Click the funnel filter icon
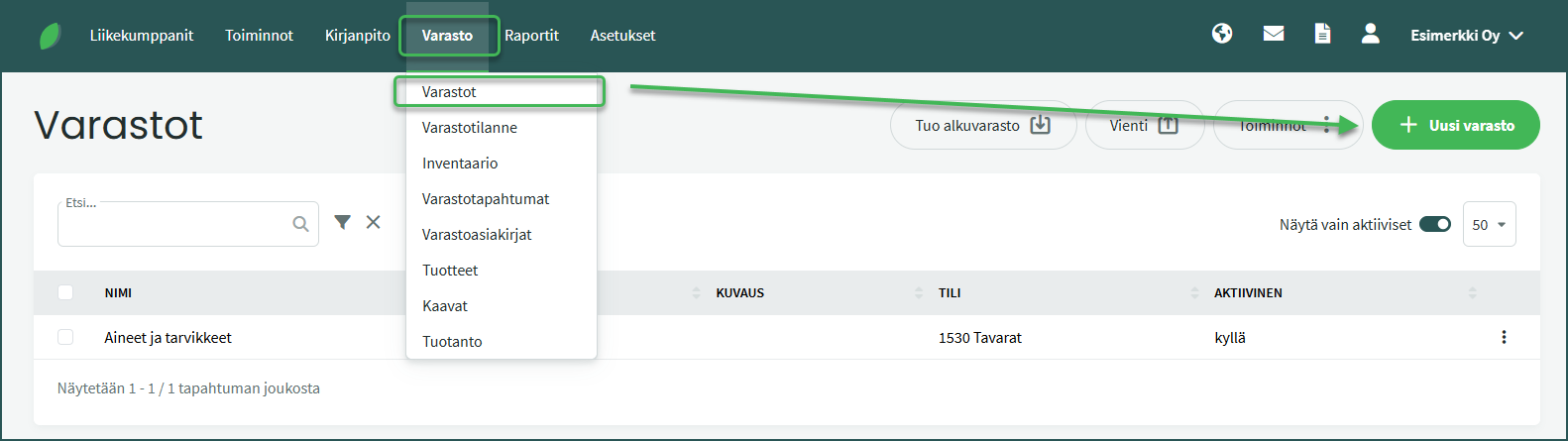 (342, 222)
